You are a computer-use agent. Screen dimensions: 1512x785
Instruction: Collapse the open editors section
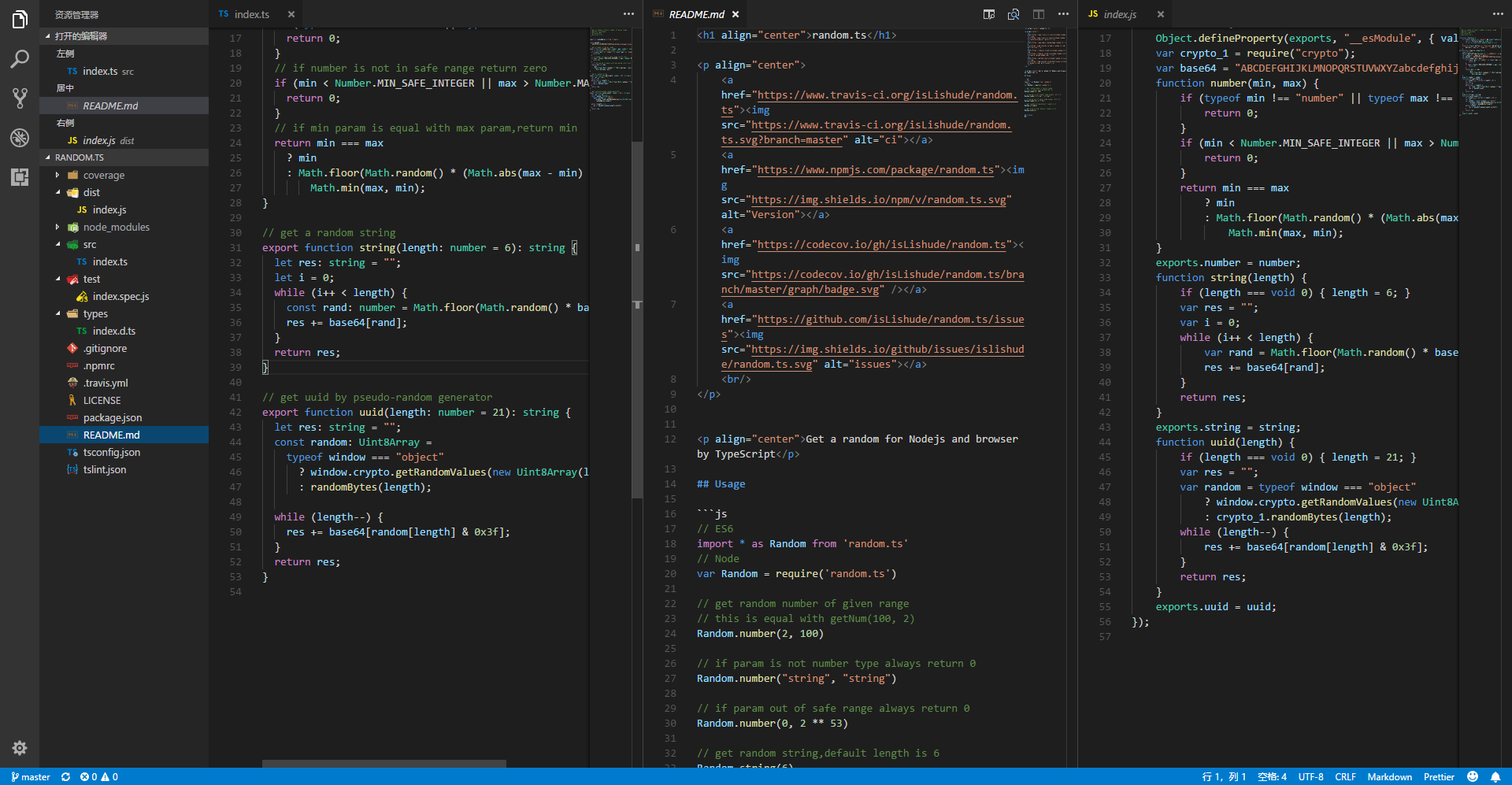(x=124, y=36)
